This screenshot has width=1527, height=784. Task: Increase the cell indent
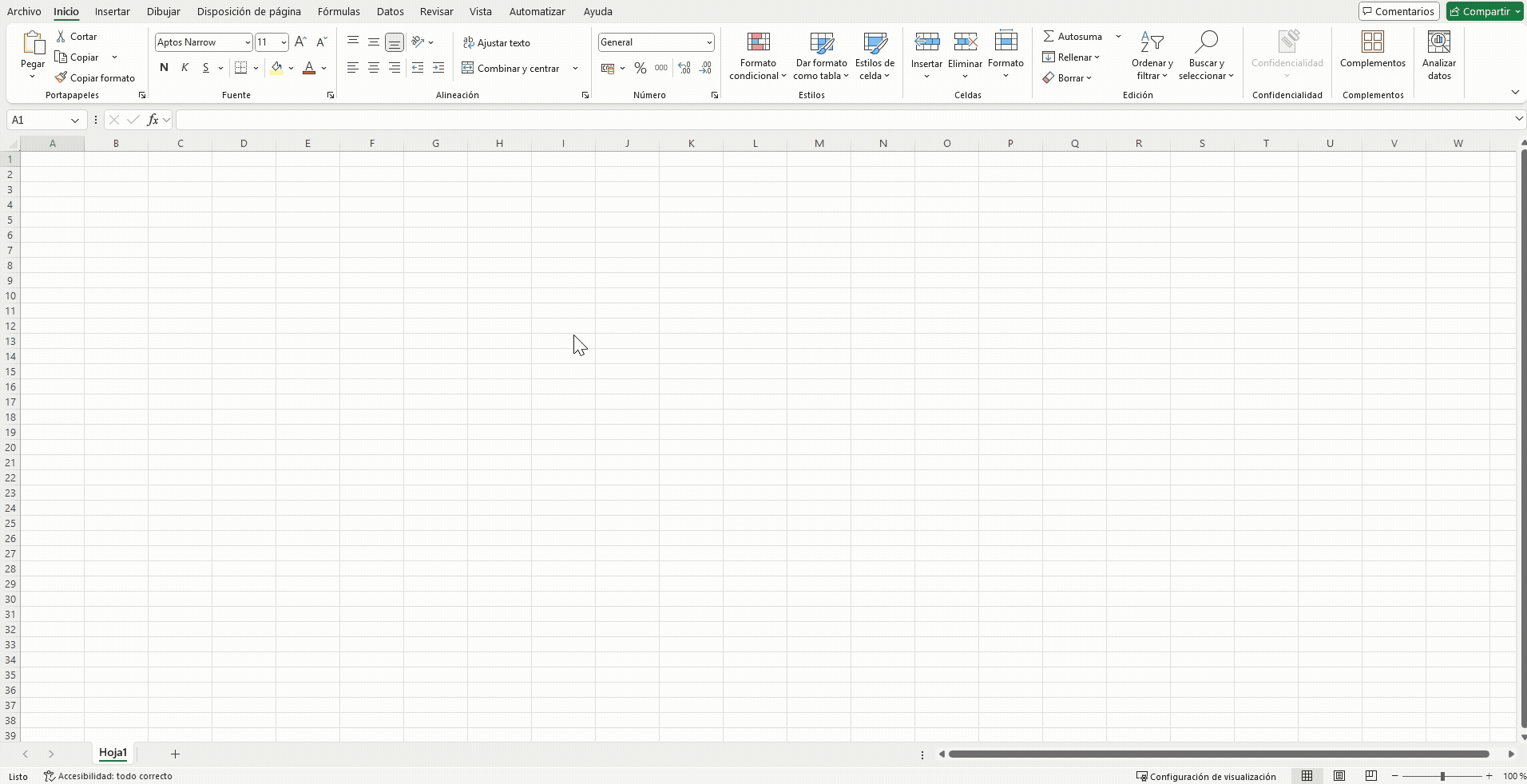point(438,68)
